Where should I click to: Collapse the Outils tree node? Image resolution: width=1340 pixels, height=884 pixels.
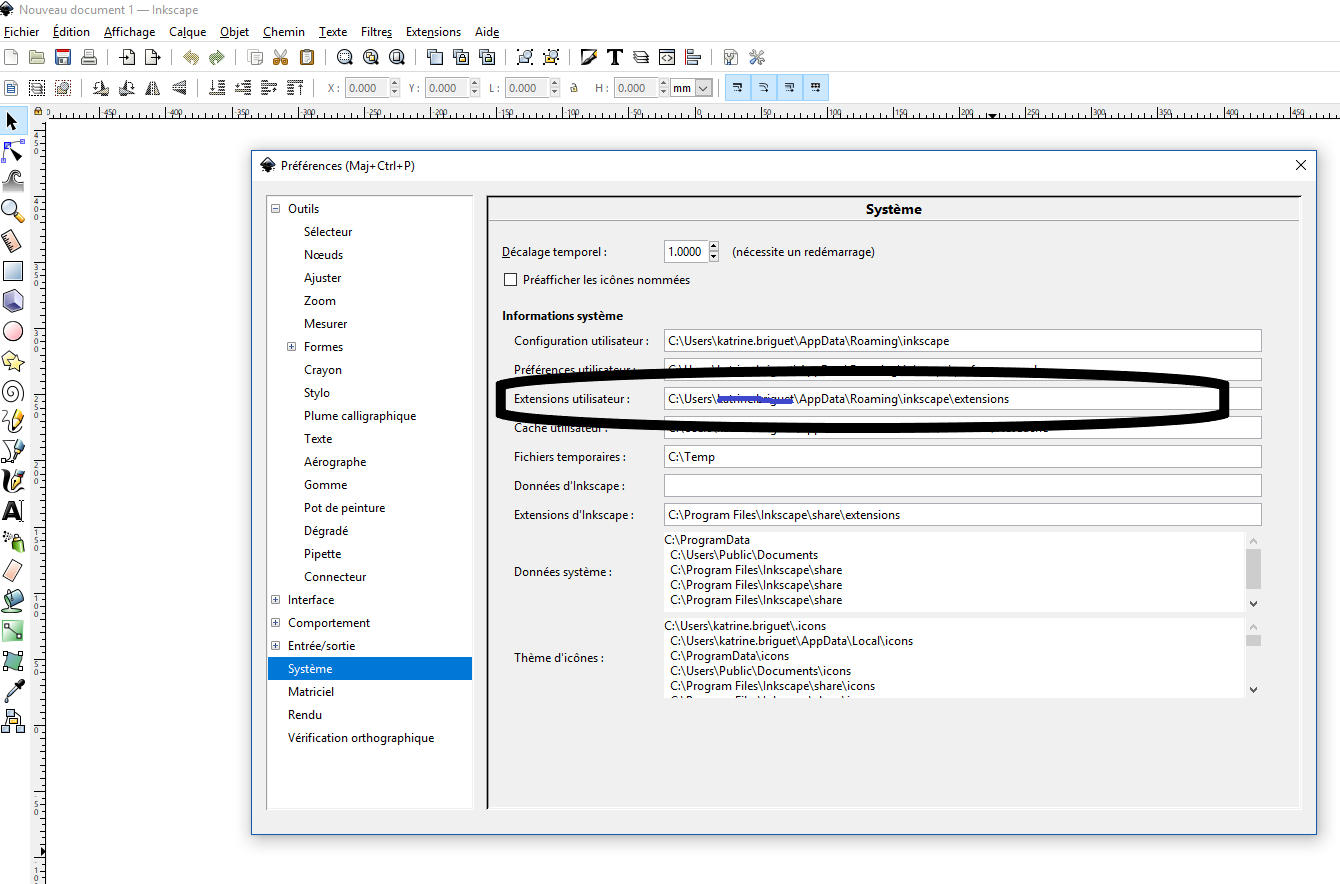[276, 209]
